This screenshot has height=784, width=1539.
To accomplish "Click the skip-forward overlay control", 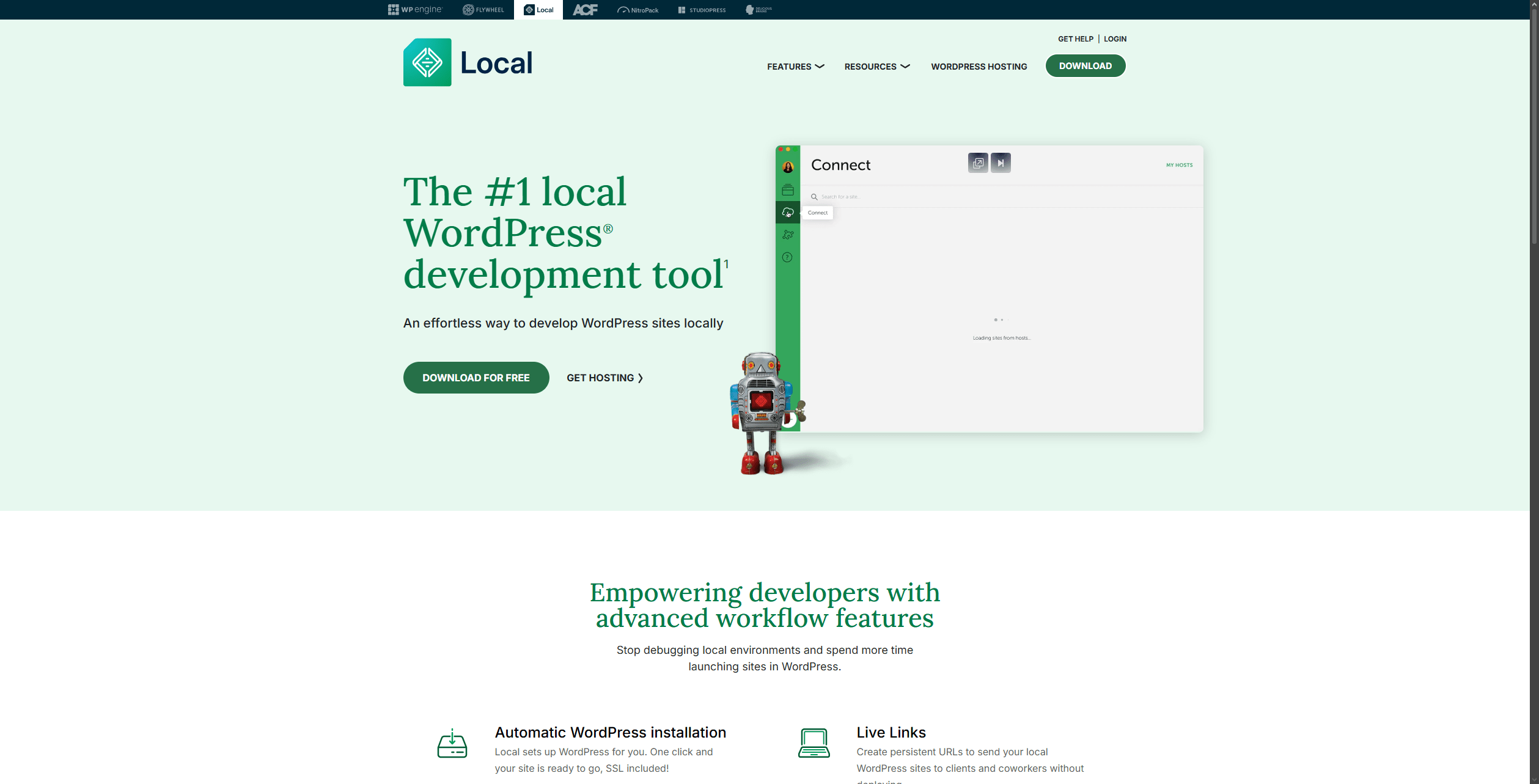I will tap(1001, 163).
